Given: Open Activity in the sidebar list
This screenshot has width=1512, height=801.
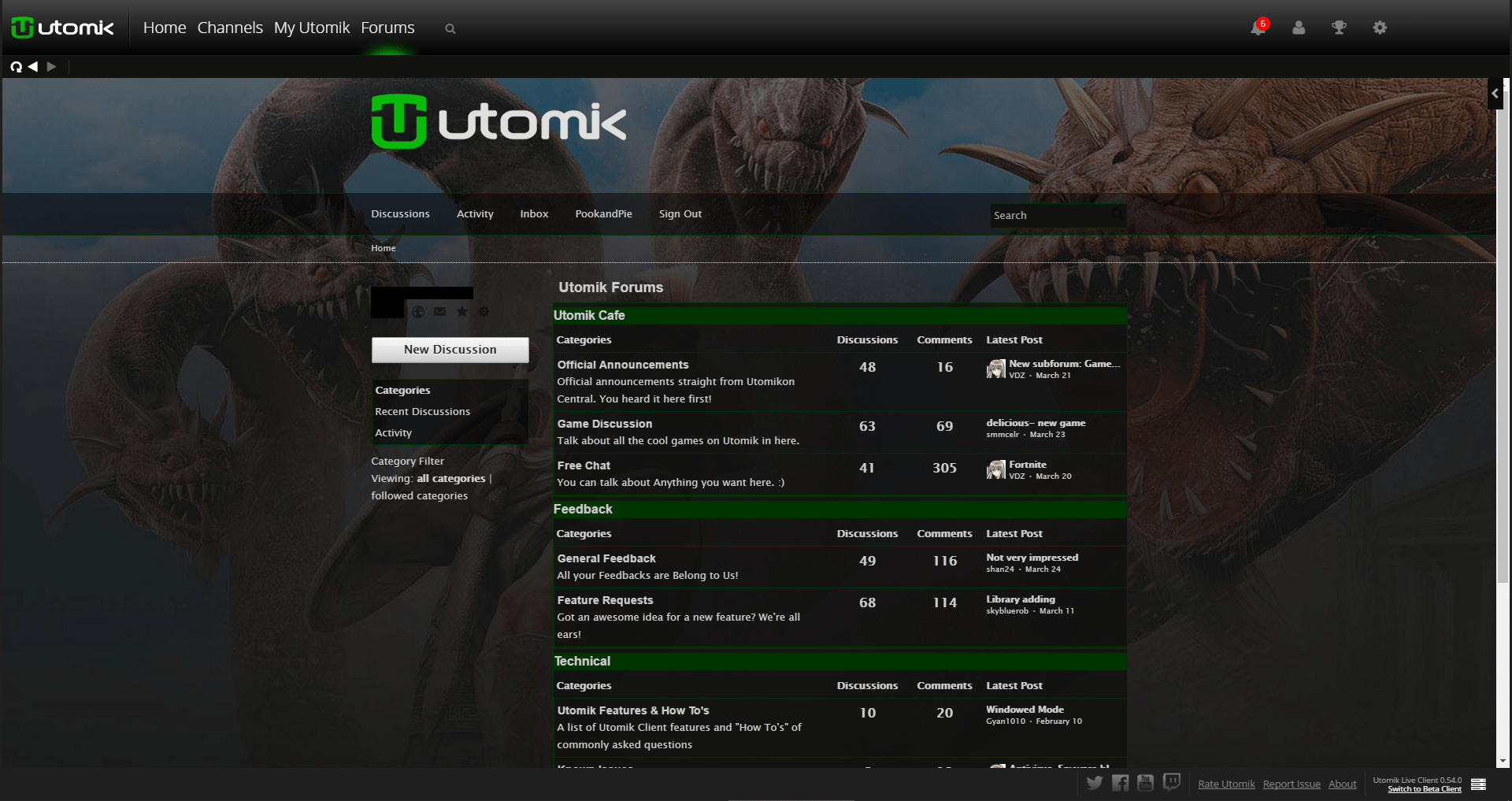Looking at the screenshot, I should pos(393,432).
